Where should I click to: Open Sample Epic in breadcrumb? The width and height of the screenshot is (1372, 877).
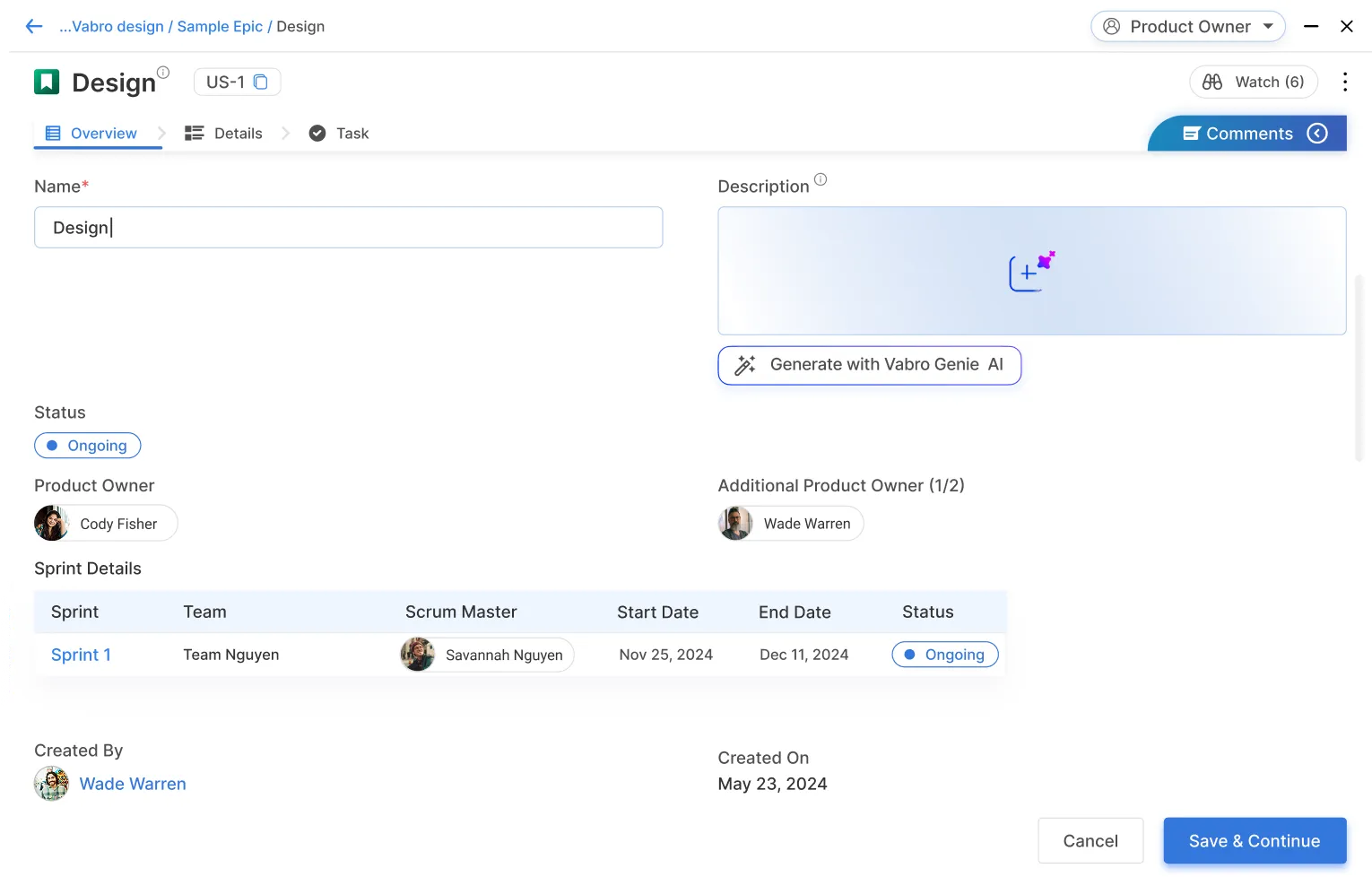[220, 27]
